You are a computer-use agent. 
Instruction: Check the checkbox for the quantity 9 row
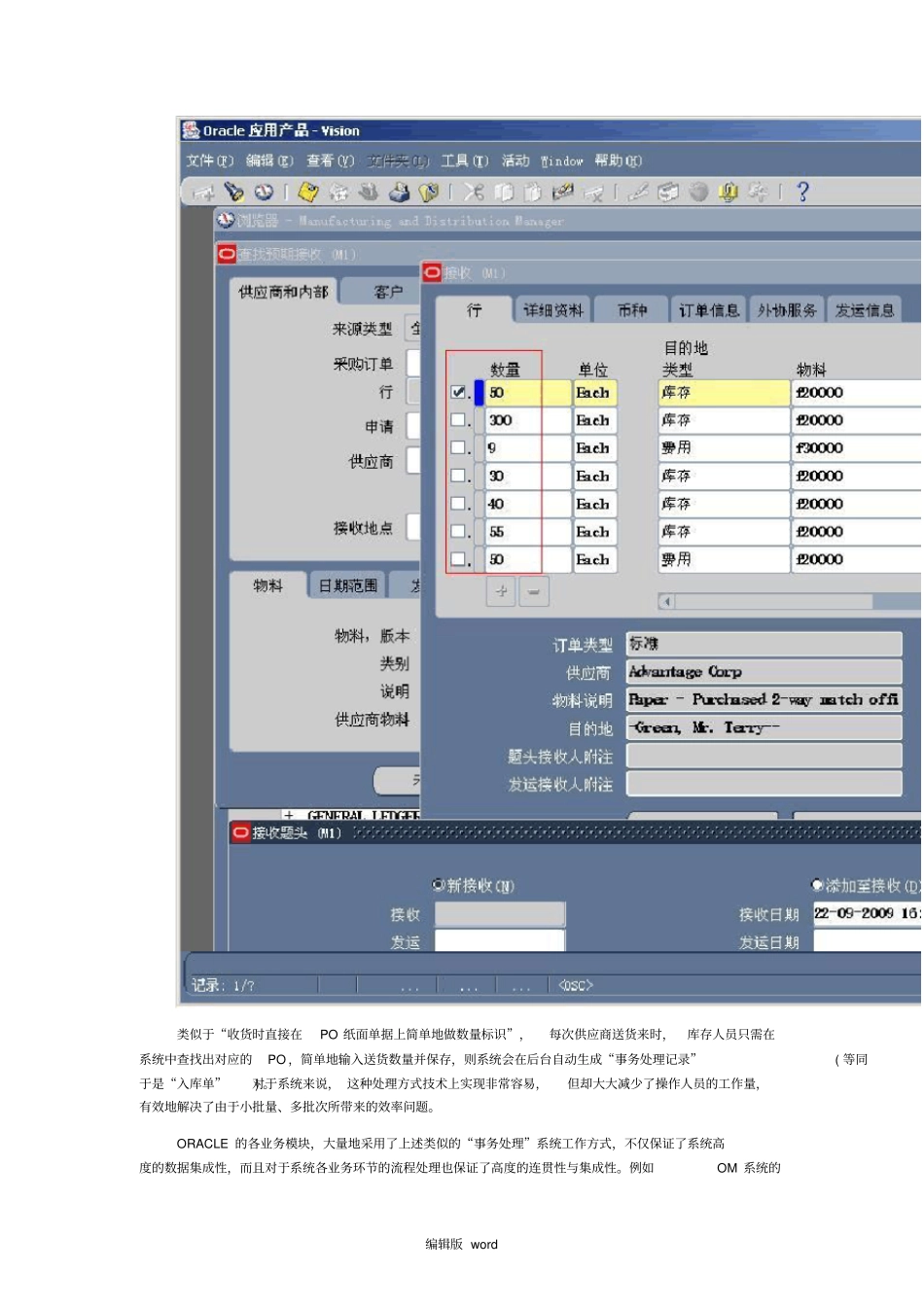click(x=459, y=448)
